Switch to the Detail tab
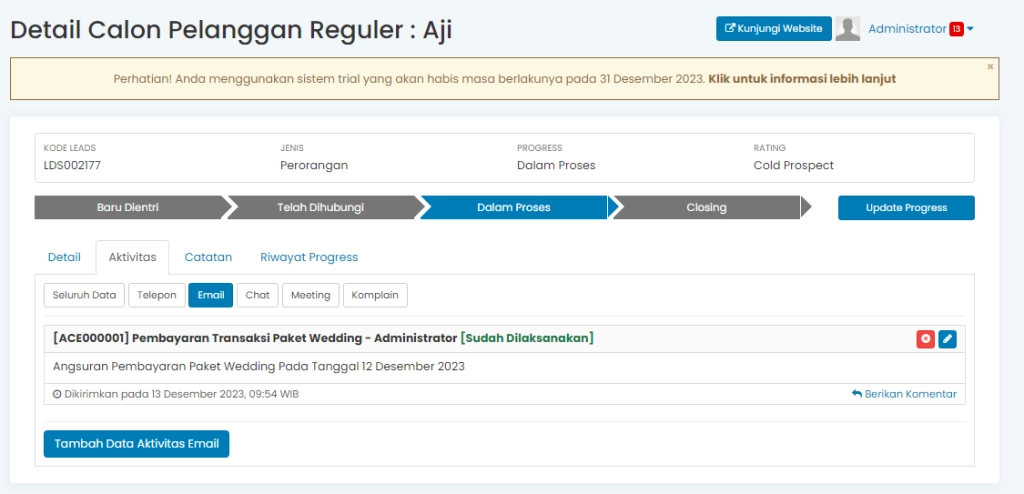 click(64, 257)
